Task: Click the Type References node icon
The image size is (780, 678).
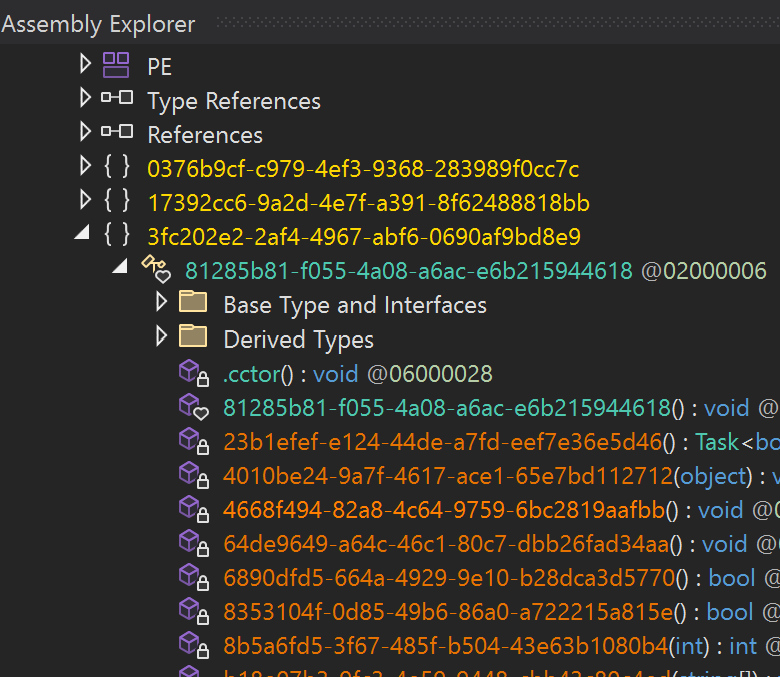Action: pos(117,100)
